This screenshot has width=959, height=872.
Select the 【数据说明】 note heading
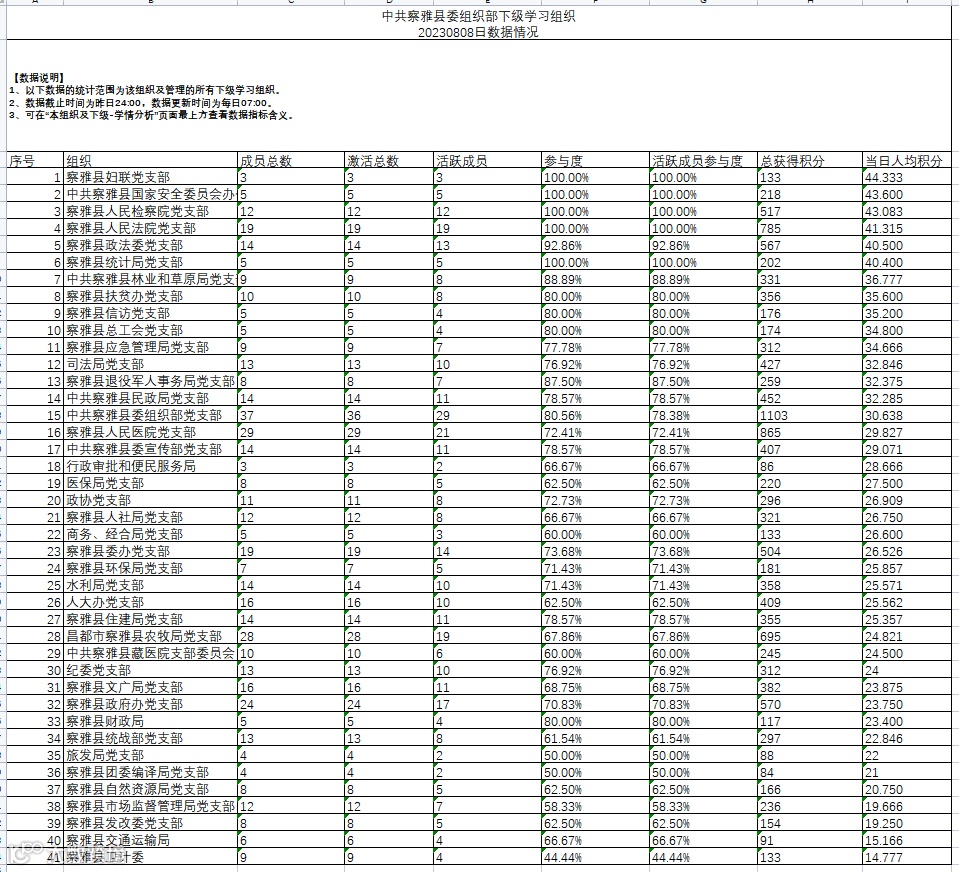[38, 78]
